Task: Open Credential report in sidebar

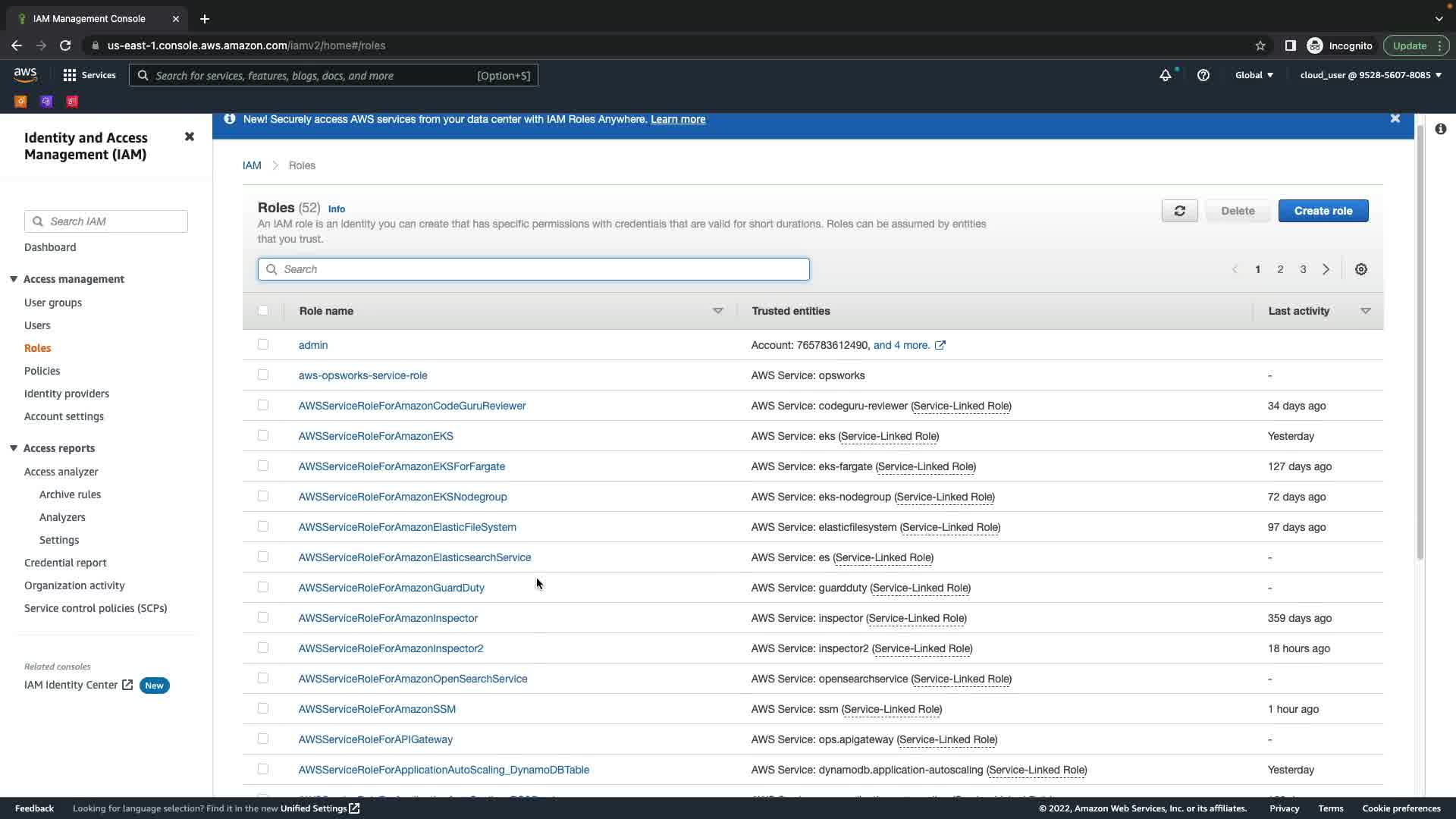Action: coord(65,563)
